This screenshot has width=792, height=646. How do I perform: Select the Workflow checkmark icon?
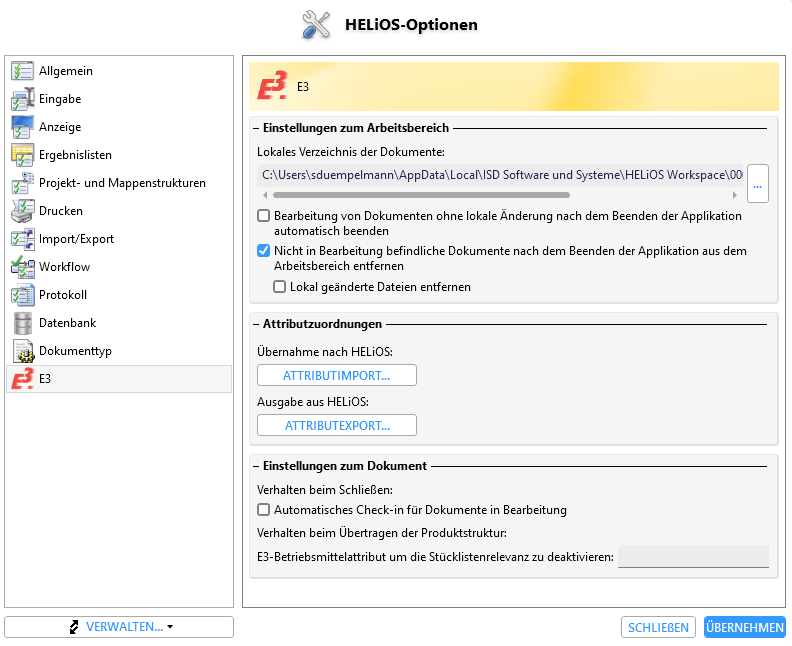22,267
